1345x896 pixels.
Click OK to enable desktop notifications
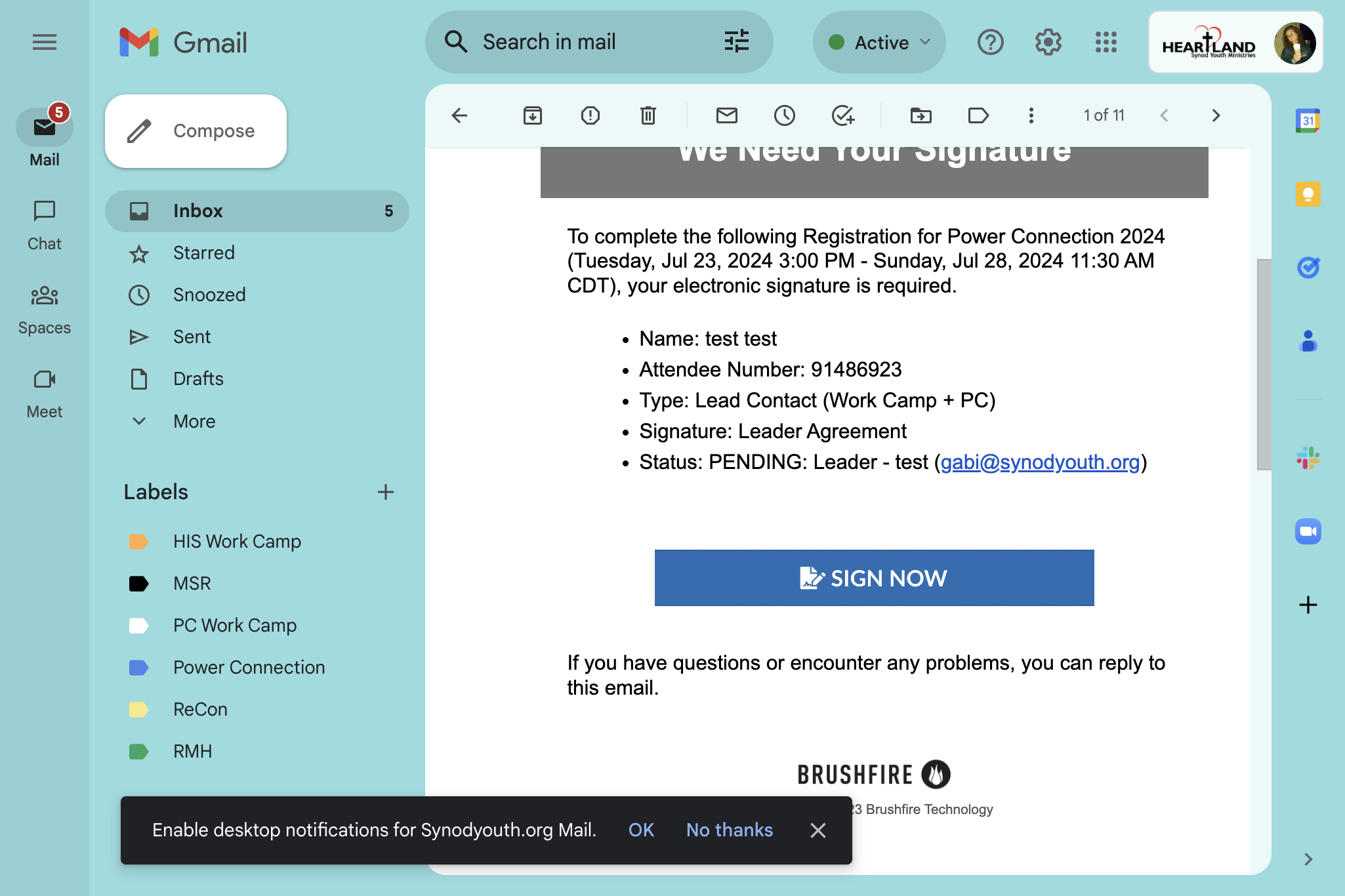pos(641,830)
